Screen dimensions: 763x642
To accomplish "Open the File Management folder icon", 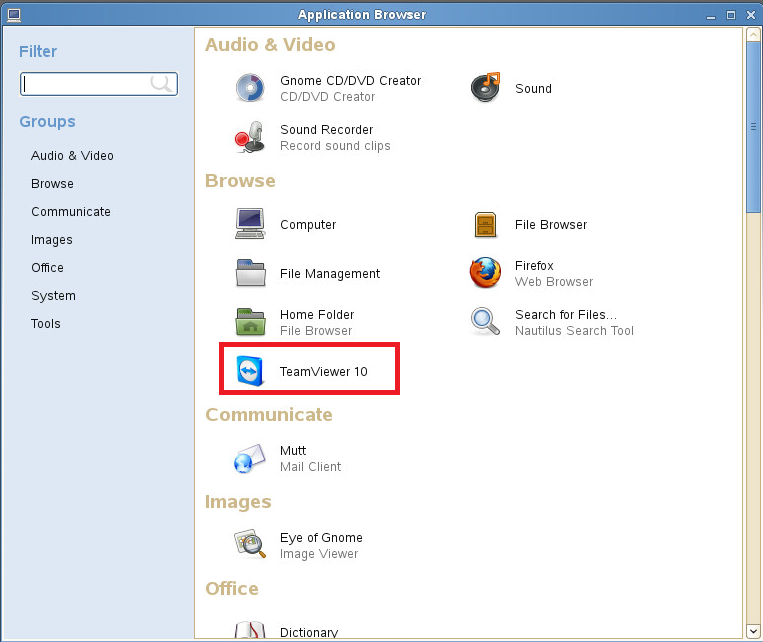I will [251, 273].
